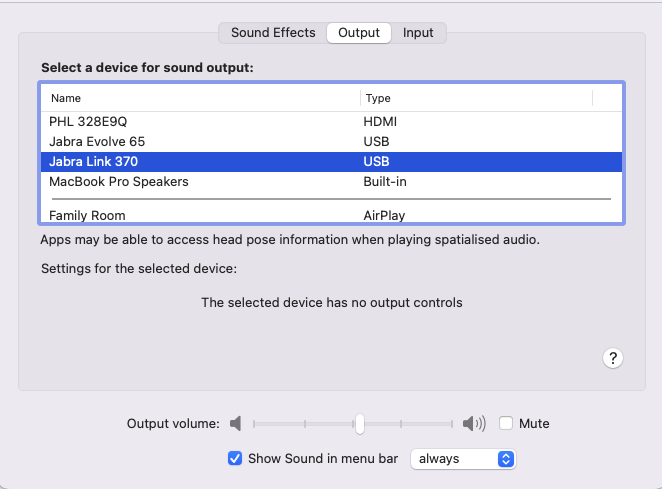Enable the Mute checkbox
The height and width of the screenshot is (489, 662).
pyautogui.click(x=506, y=423)
